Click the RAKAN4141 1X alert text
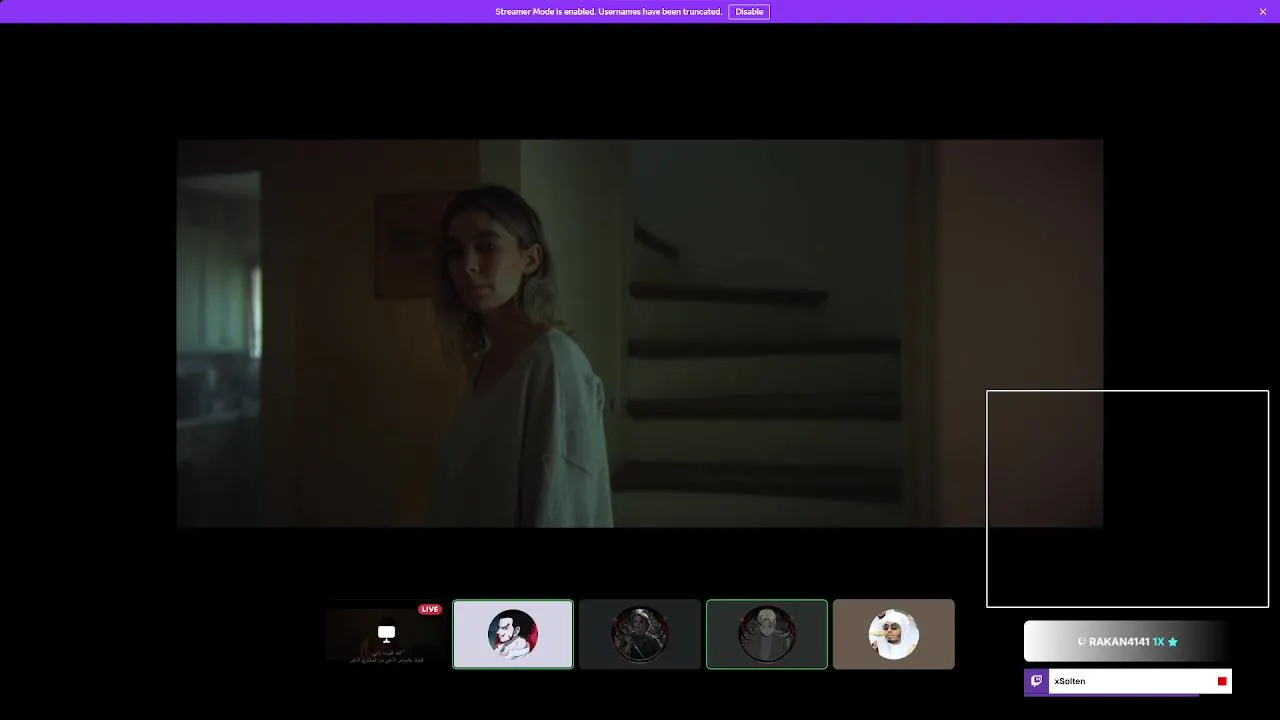1280x720 pixels. click(x=1126, y=642)
